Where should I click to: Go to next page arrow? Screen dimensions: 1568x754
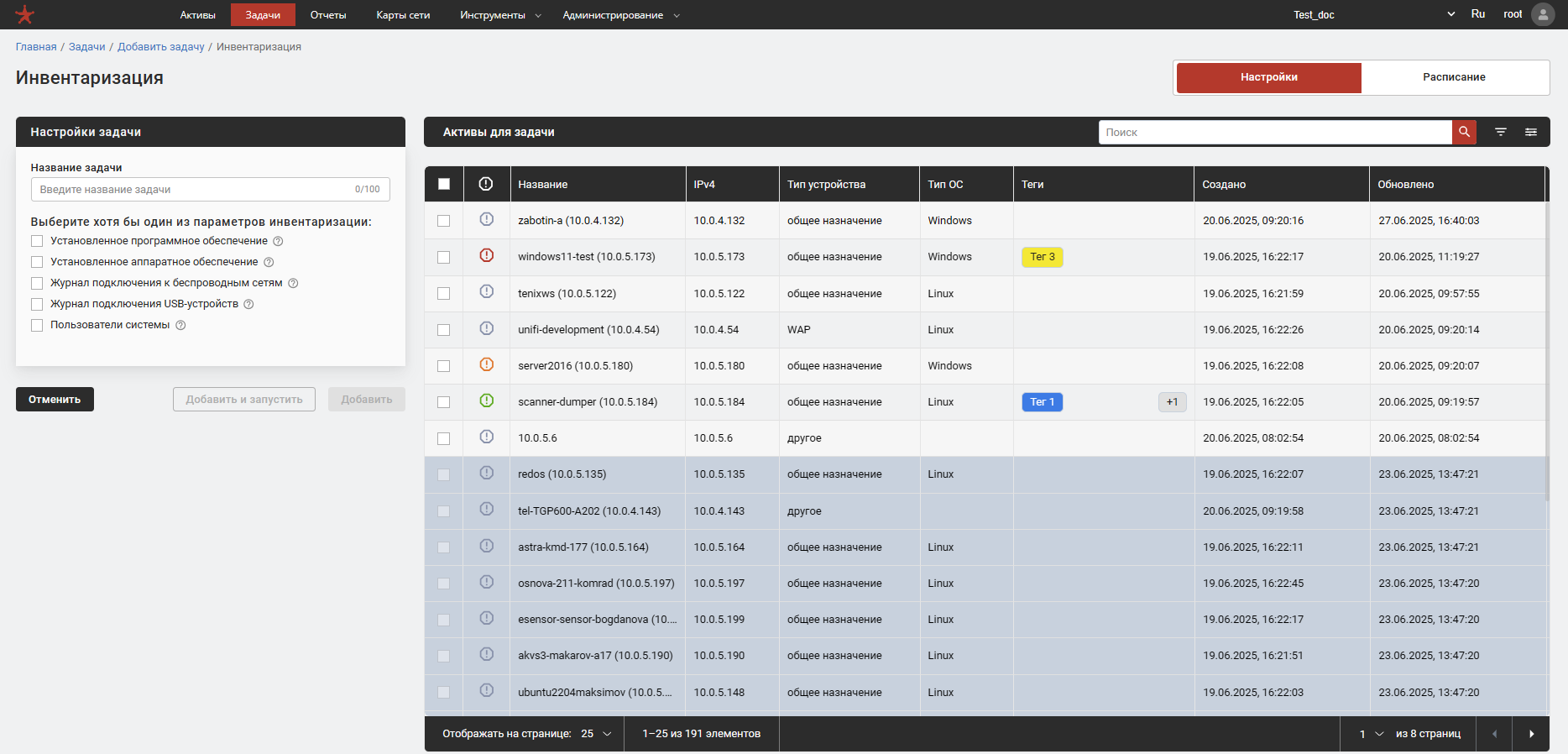pyautogui.click(x=1531, y=734)
